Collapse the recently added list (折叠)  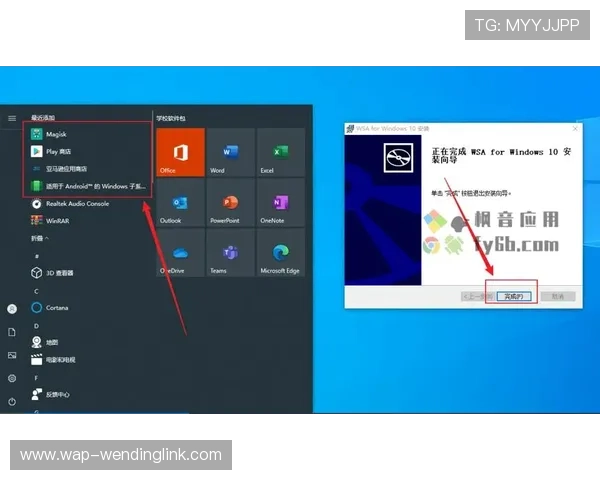pos(40,238)
